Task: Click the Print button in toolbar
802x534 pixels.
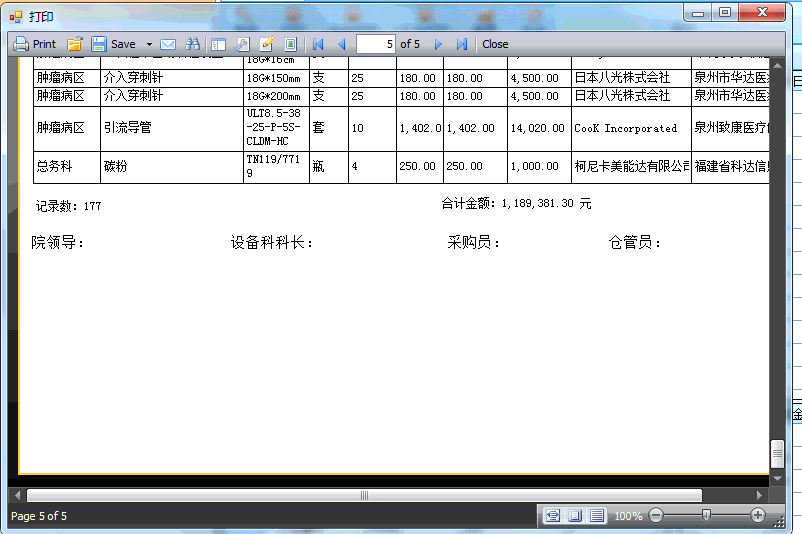Action: (x=34, y=44)
